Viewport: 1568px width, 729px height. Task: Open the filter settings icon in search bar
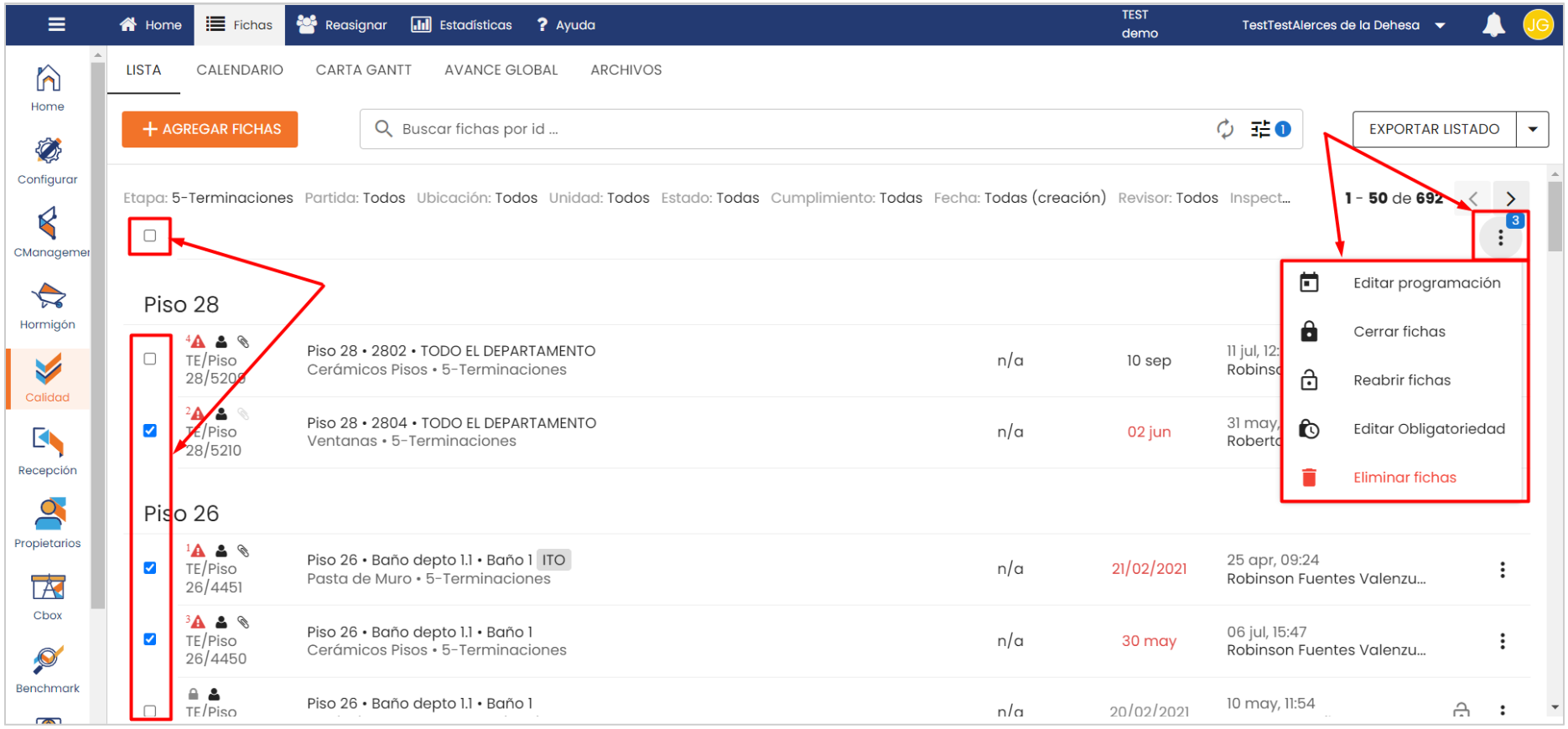coord(1260,129)
